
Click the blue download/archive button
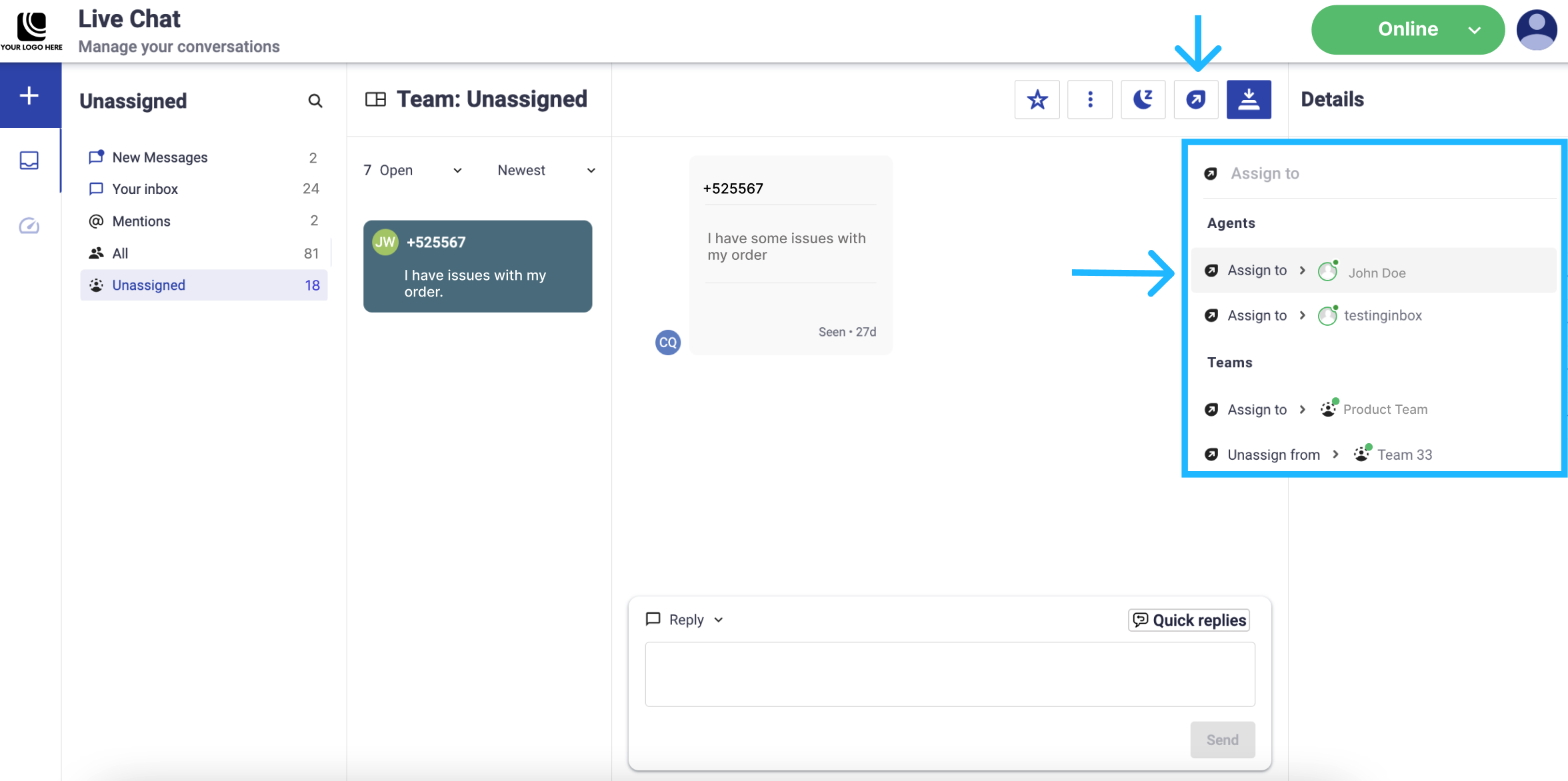(x=1249, y=100)
